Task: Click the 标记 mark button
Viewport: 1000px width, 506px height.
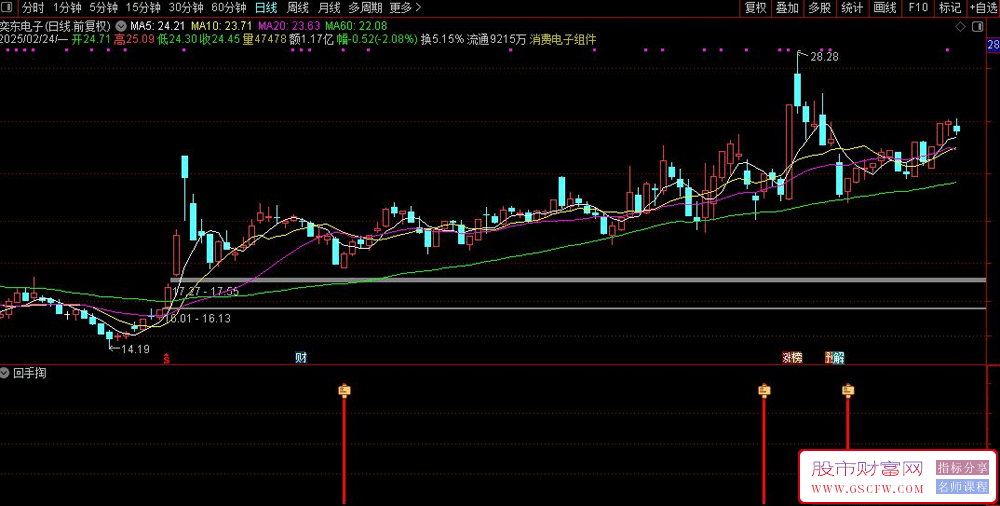Action: click(950, 8)
